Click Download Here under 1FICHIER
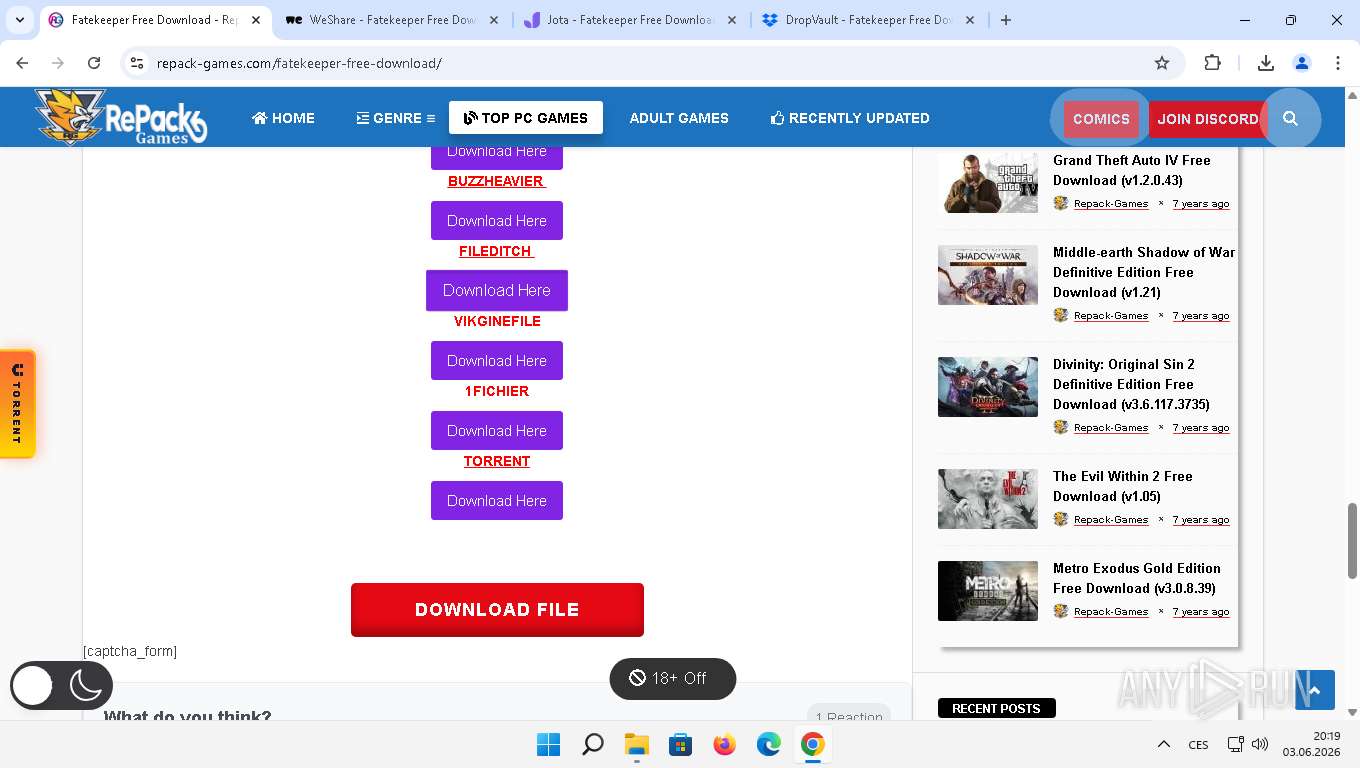Viewport: 1360px width, 768px height. tap(497, 431)
